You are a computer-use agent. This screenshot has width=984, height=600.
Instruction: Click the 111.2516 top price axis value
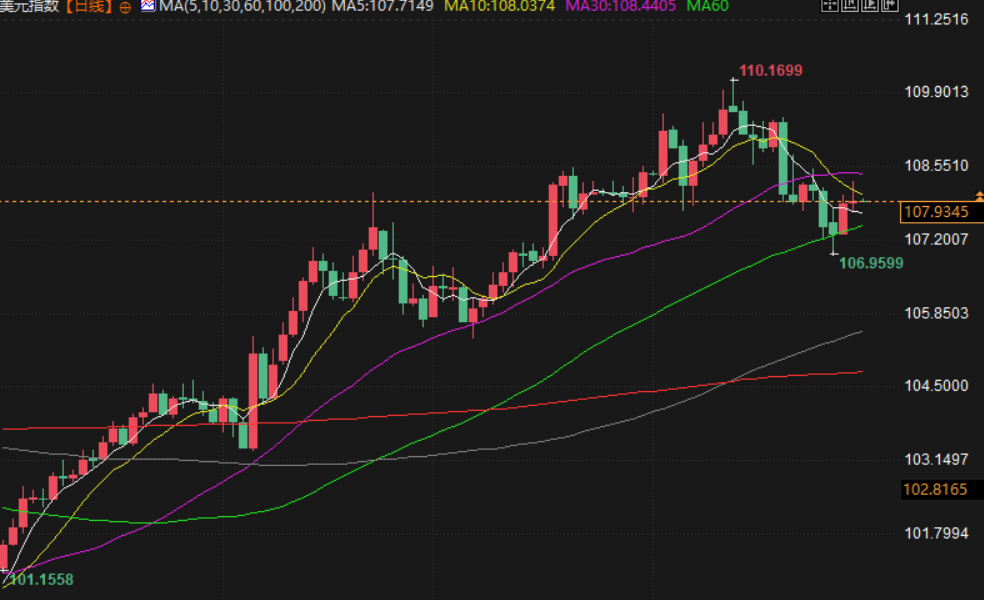(936, 19)
